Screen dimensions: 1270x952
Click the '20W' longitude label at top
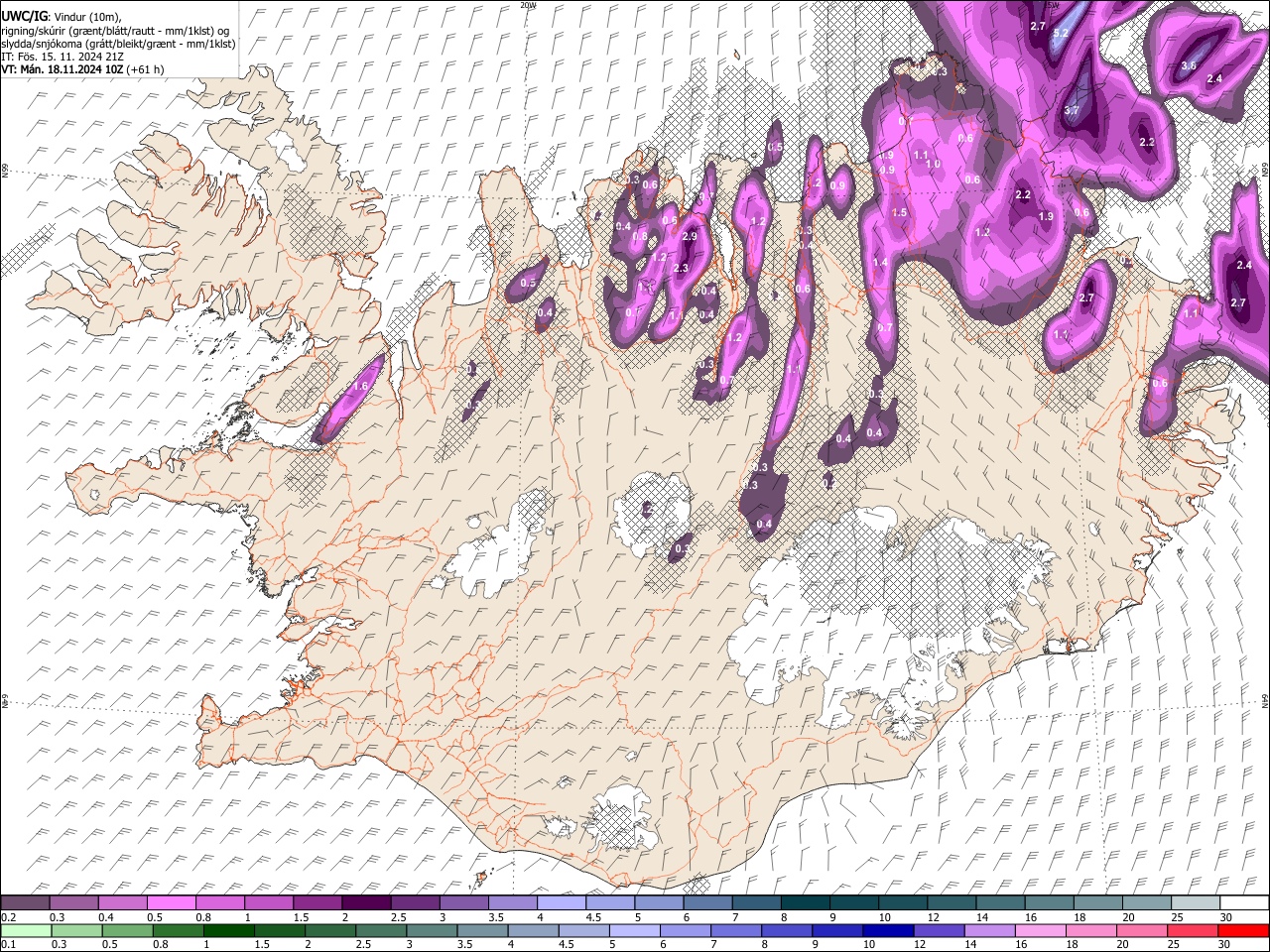click(529, 5)
